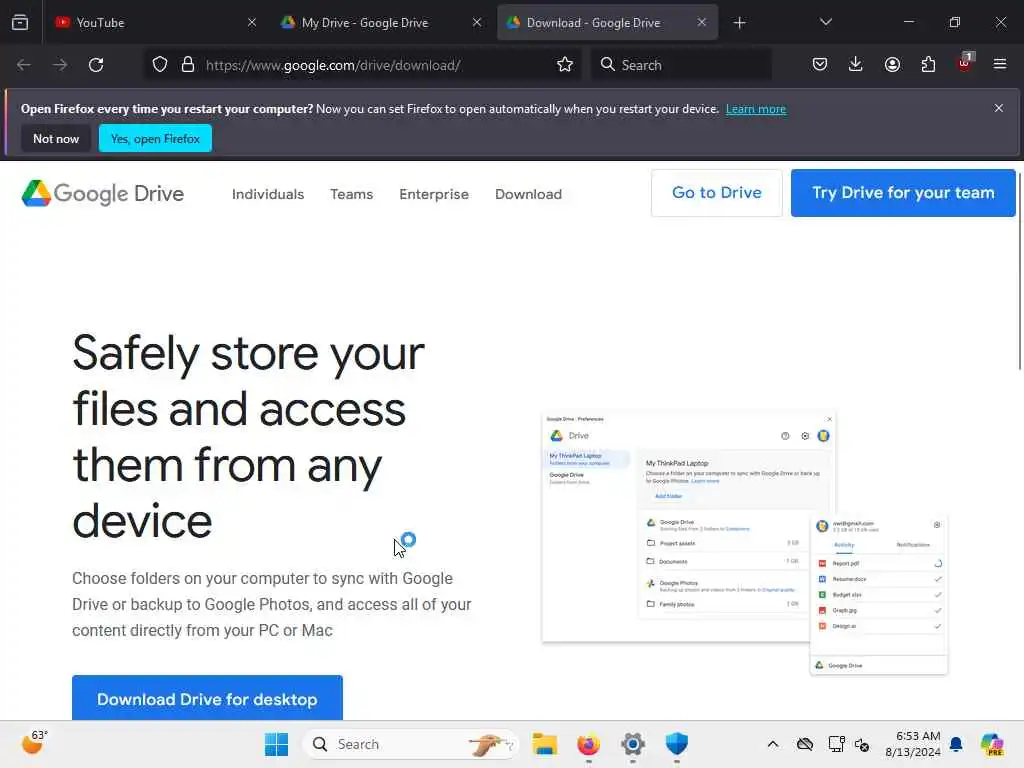
Task: Open the Windows Start menu
Action: pos(276,744)
